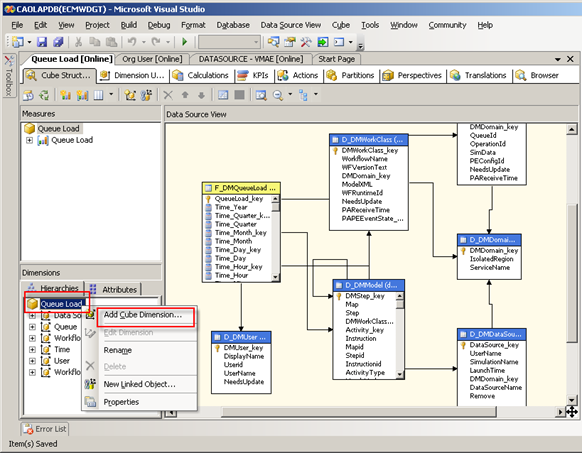Switch to the Start Page tab

pos(336,59)
